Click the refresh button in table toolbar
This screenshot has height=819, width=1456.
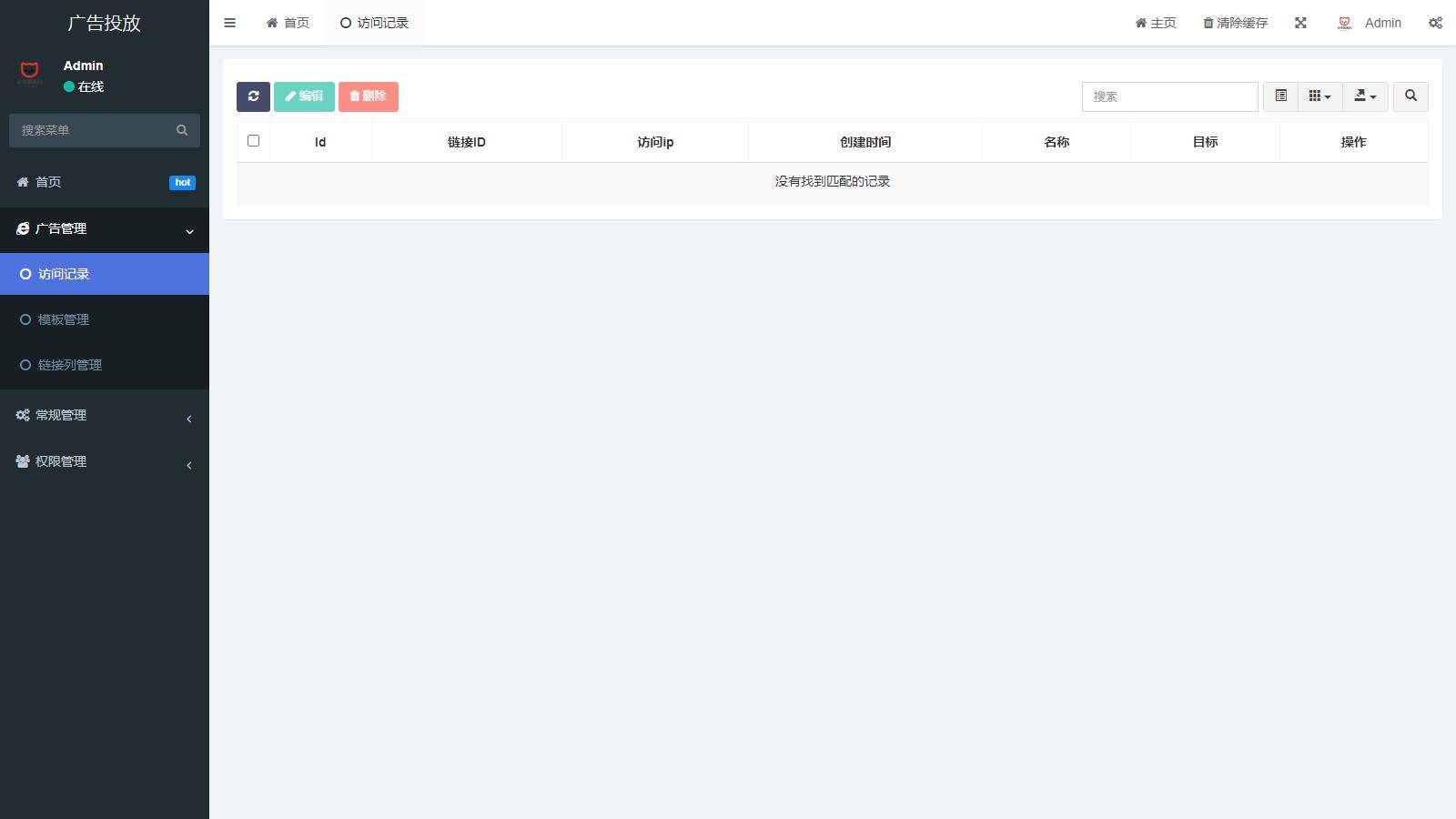pyautogui.click(x=253, y=96)
